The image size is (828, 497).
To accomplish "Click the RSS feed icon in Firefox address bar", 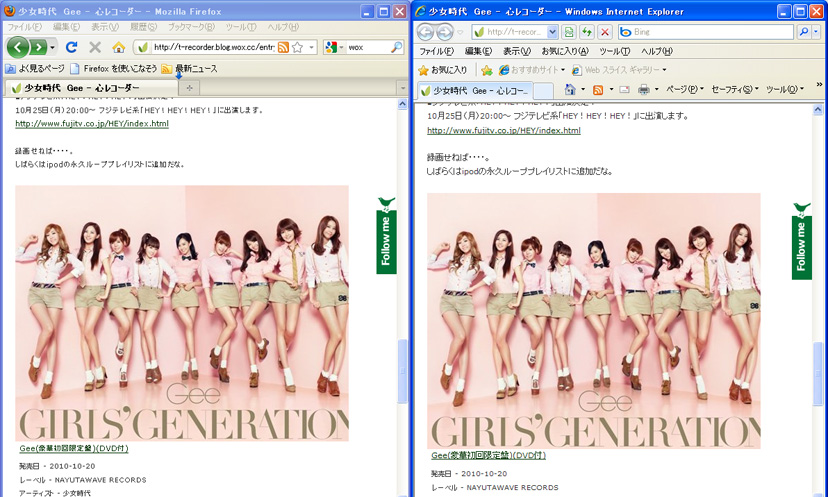I will pyautogui.click(x=283, y=47).
